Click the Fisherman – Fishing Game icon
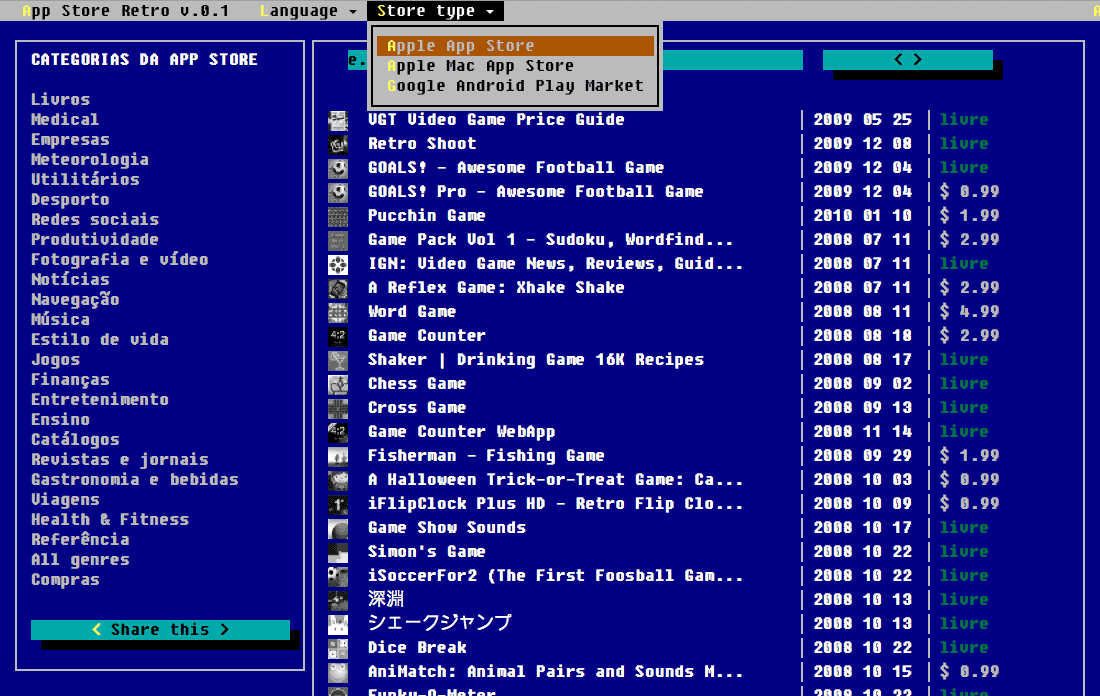This screenshot has height=696, width=1100. [338, 456]
